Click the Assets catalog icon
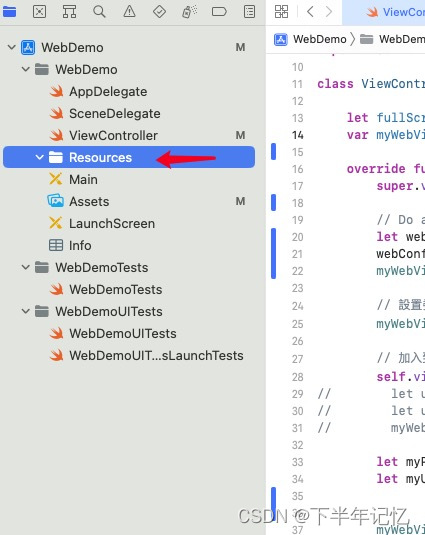This screenshot has height=535, width=425. [56, 201]
